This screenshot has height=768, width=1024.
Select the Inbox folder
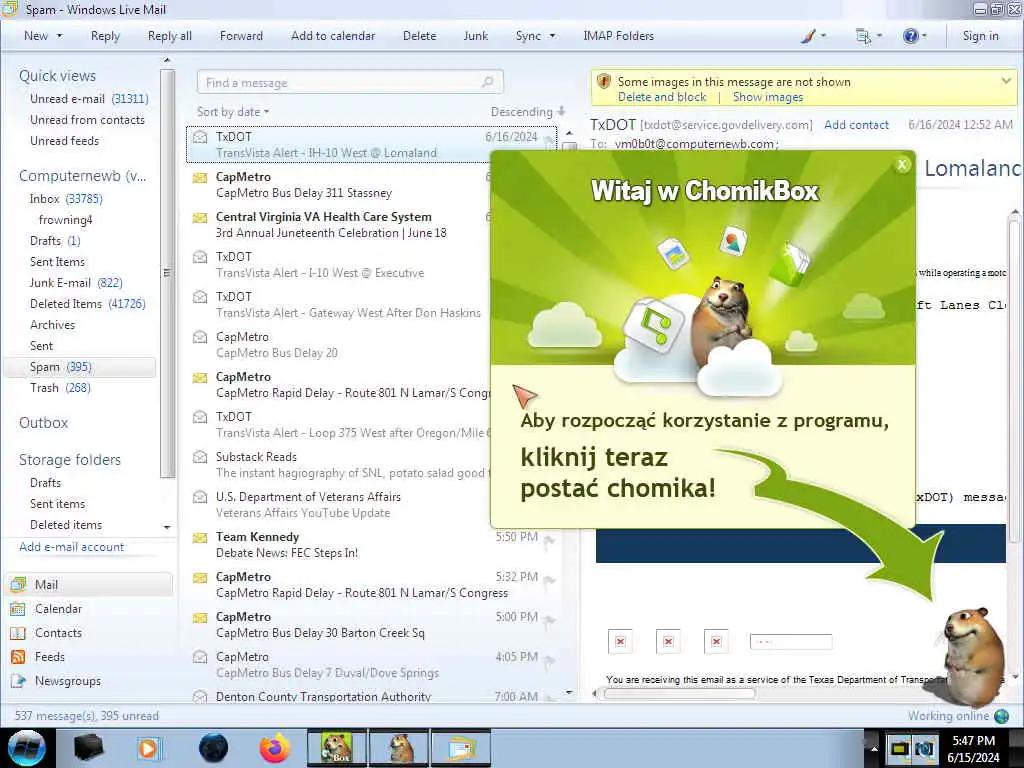tap(65, 199)
